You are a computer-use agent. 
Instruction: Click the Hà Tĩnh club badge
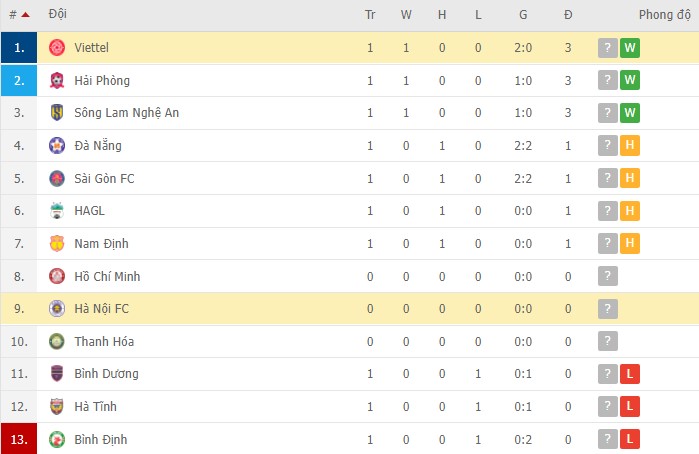pyautogui.click(x=57, y=406)
